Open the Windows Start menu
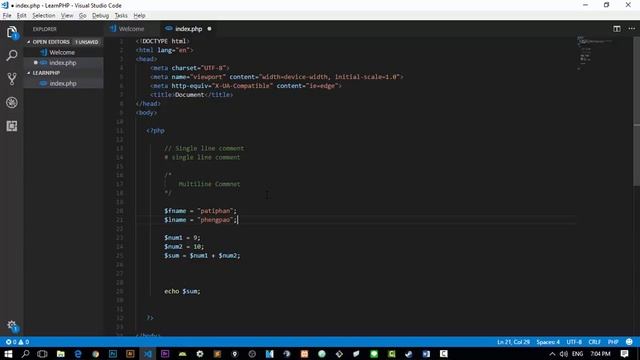640x360 pixels. (8, 354)
